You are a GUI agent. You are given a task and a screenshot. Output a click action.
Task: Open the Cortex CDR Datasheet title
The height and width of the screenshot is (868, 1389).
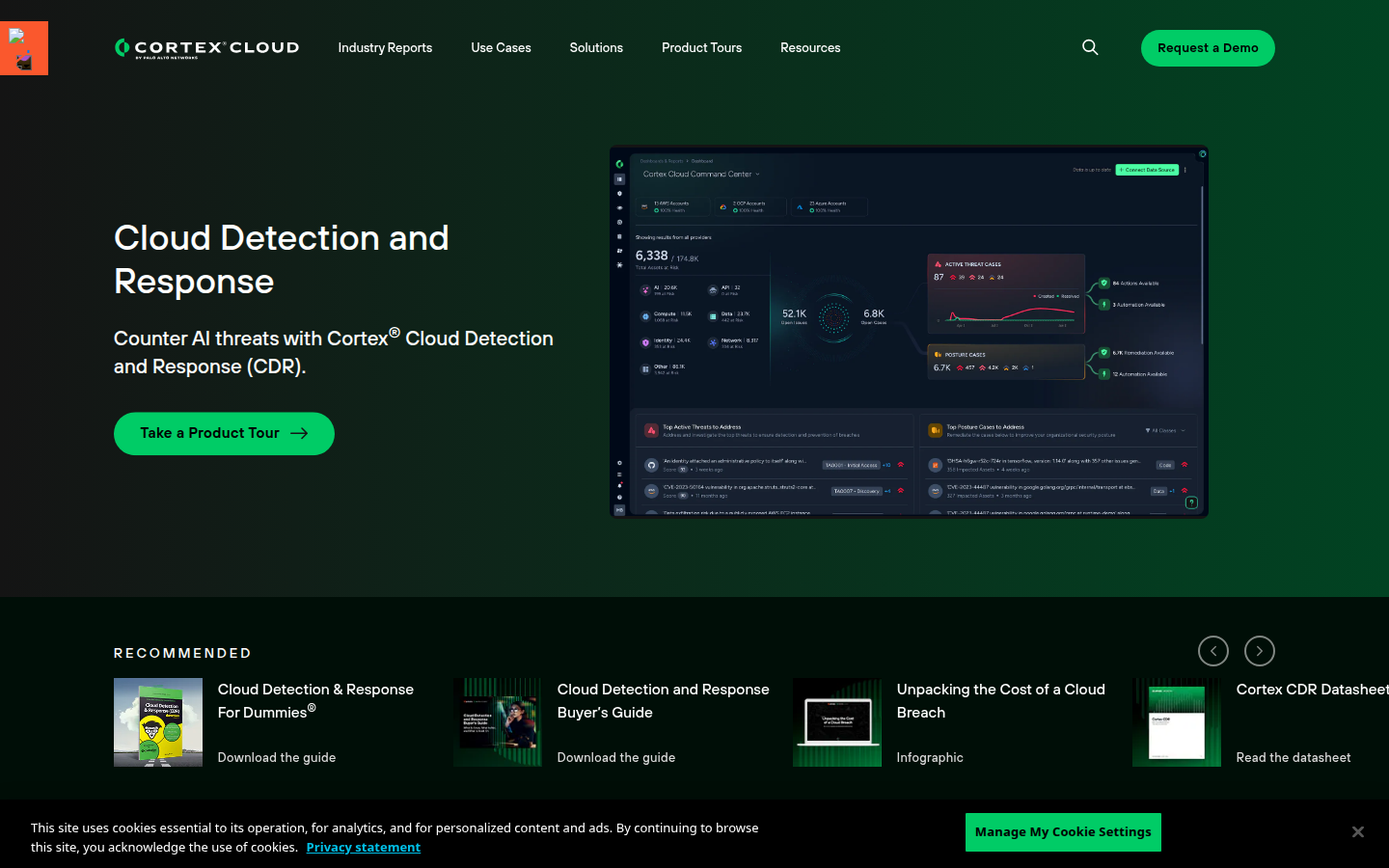coord(1312,690)
